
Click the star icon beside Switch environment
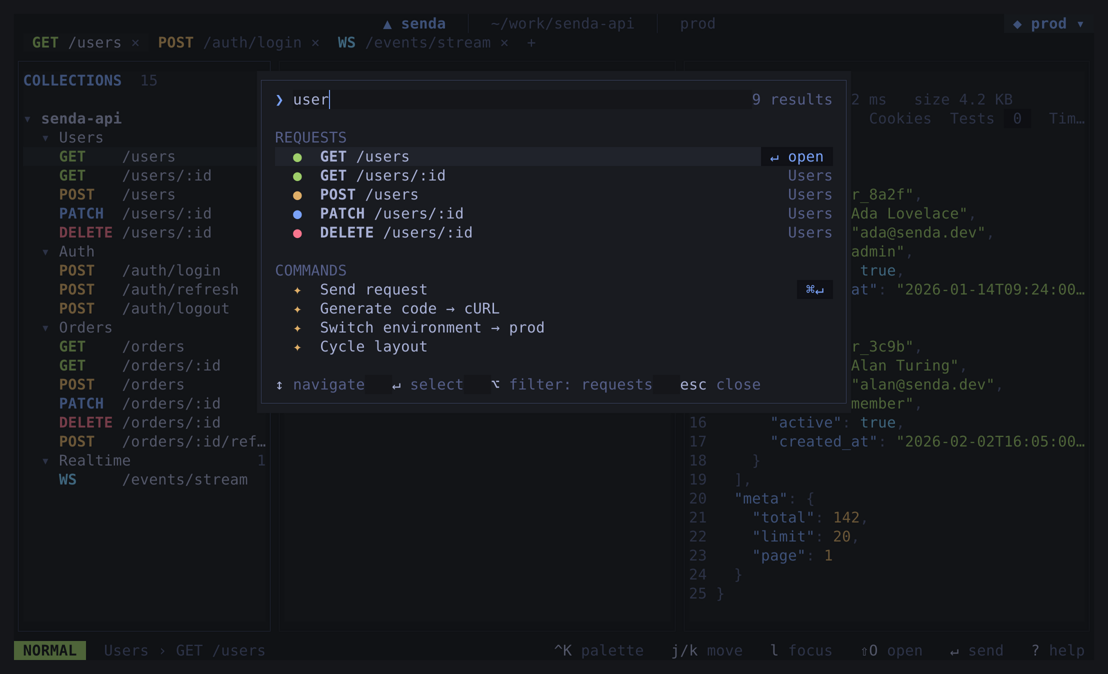tap(297, 328)
